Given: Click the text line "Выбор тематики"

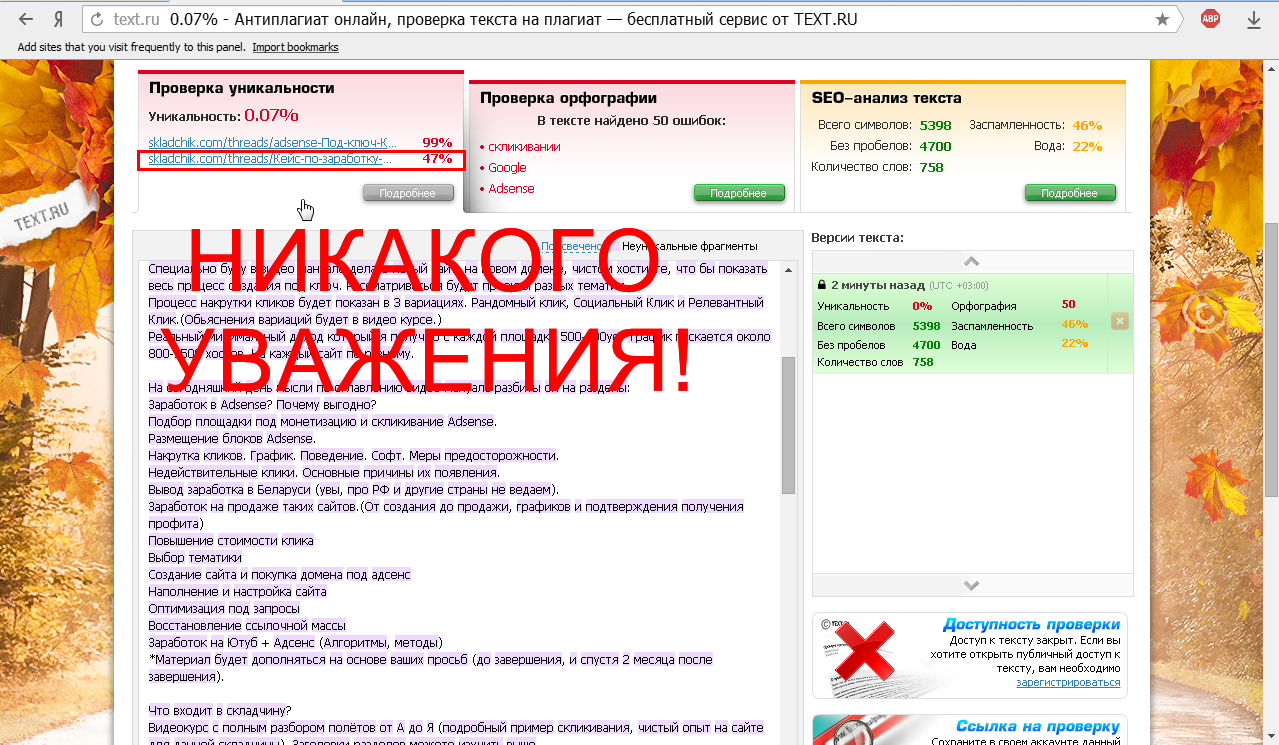Looking at the screenshot, I should (x=195, y=558).
